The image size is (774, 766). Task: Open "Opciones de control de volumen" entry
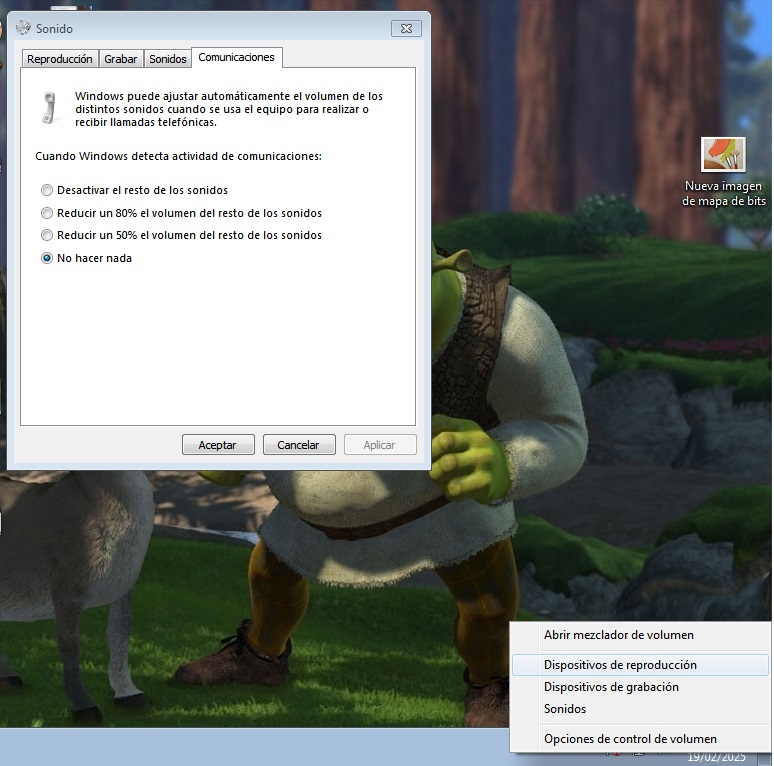click(x=640, y=739)
